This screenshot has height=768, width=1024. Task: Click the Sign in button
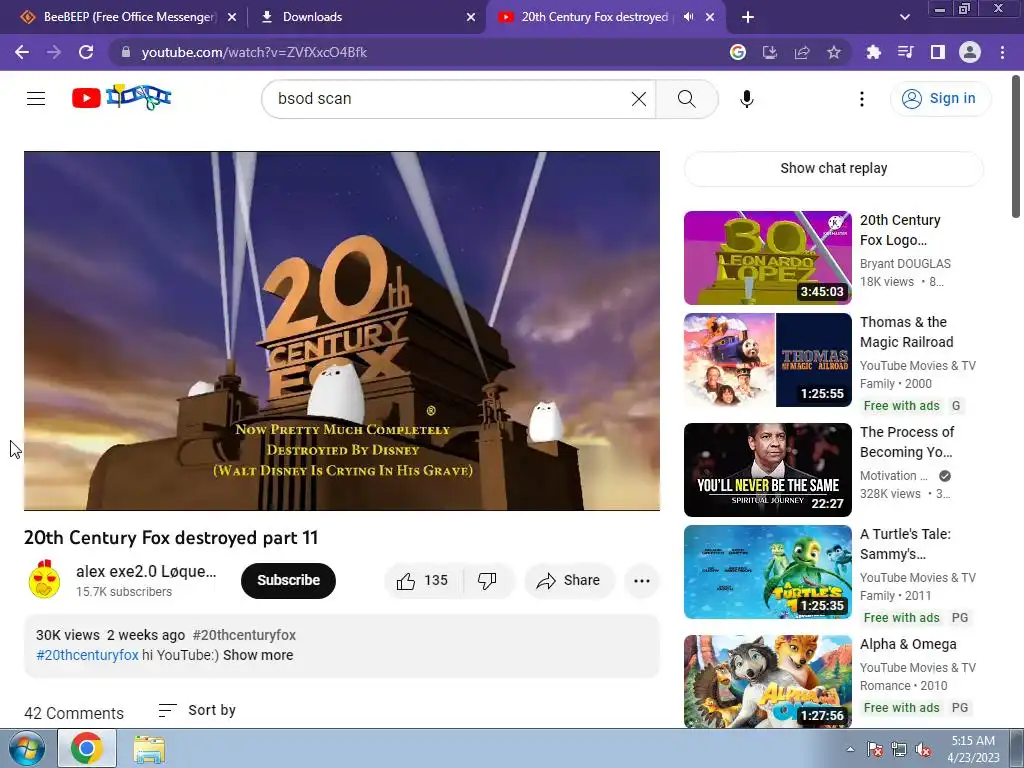(940, 99)
